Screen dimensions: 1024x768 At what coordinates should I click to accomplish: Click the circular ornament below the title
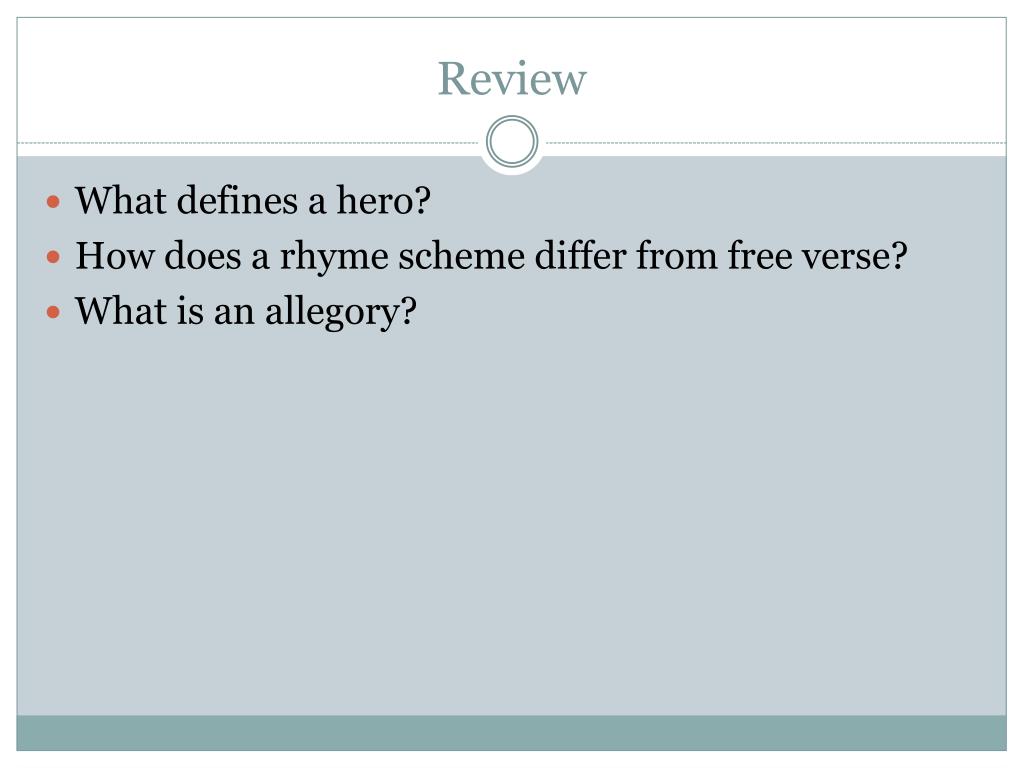512,142
